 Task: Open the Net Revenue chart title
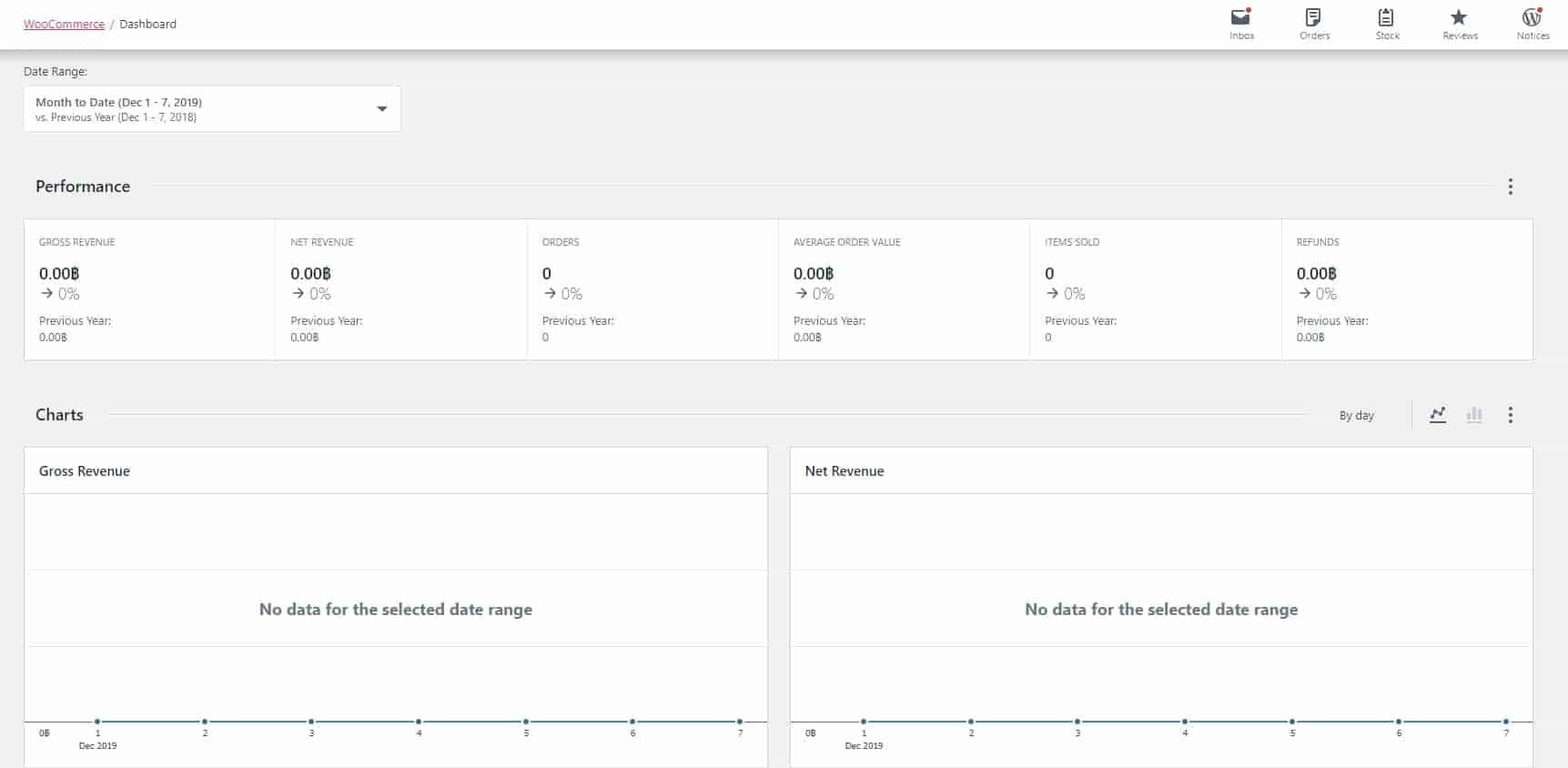(845, 471)
